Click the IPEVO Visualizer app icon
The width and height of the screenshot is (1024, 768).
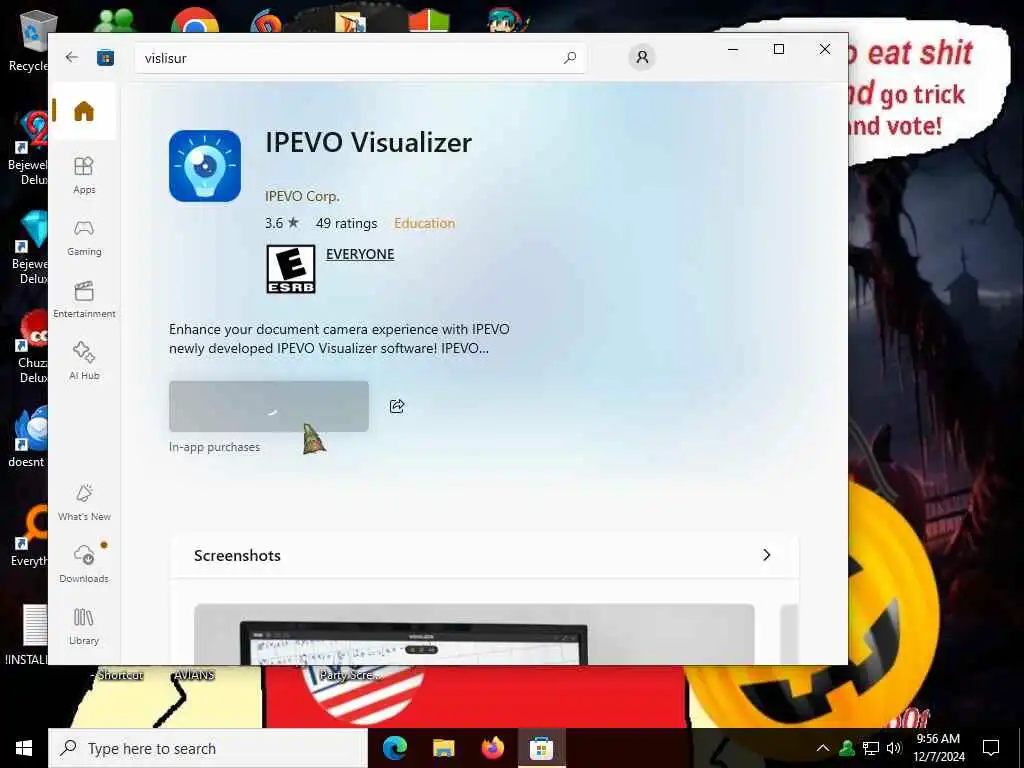click(205, 166)
